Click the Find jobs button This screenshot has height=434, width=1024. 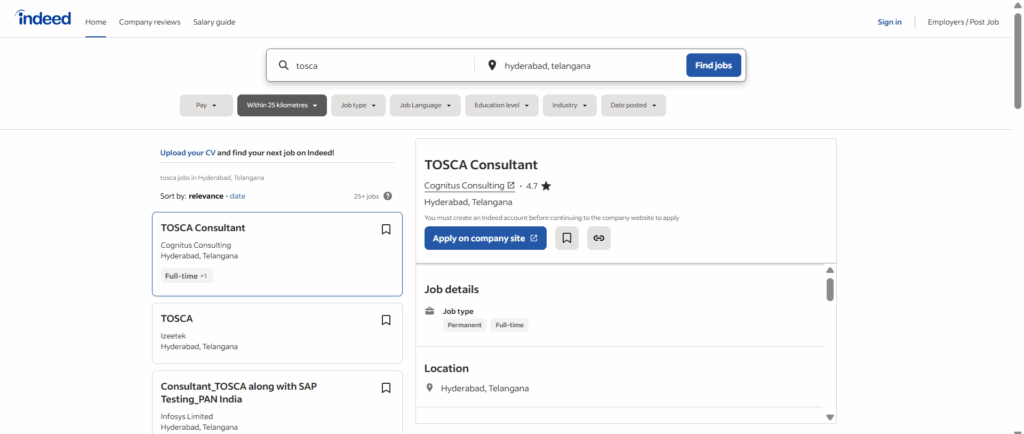click(713, 65)
